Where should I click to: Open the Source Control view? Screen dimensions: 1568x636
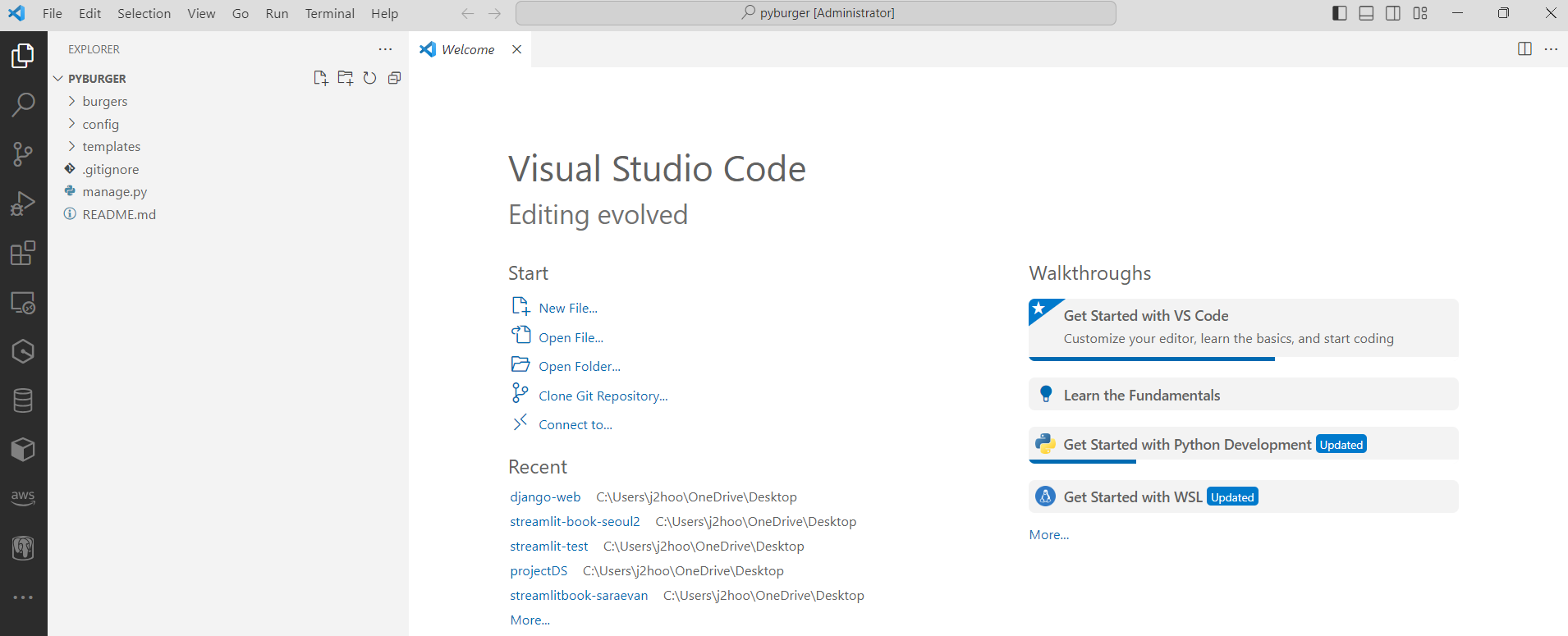pyautogui.click(x=23, y=154)
